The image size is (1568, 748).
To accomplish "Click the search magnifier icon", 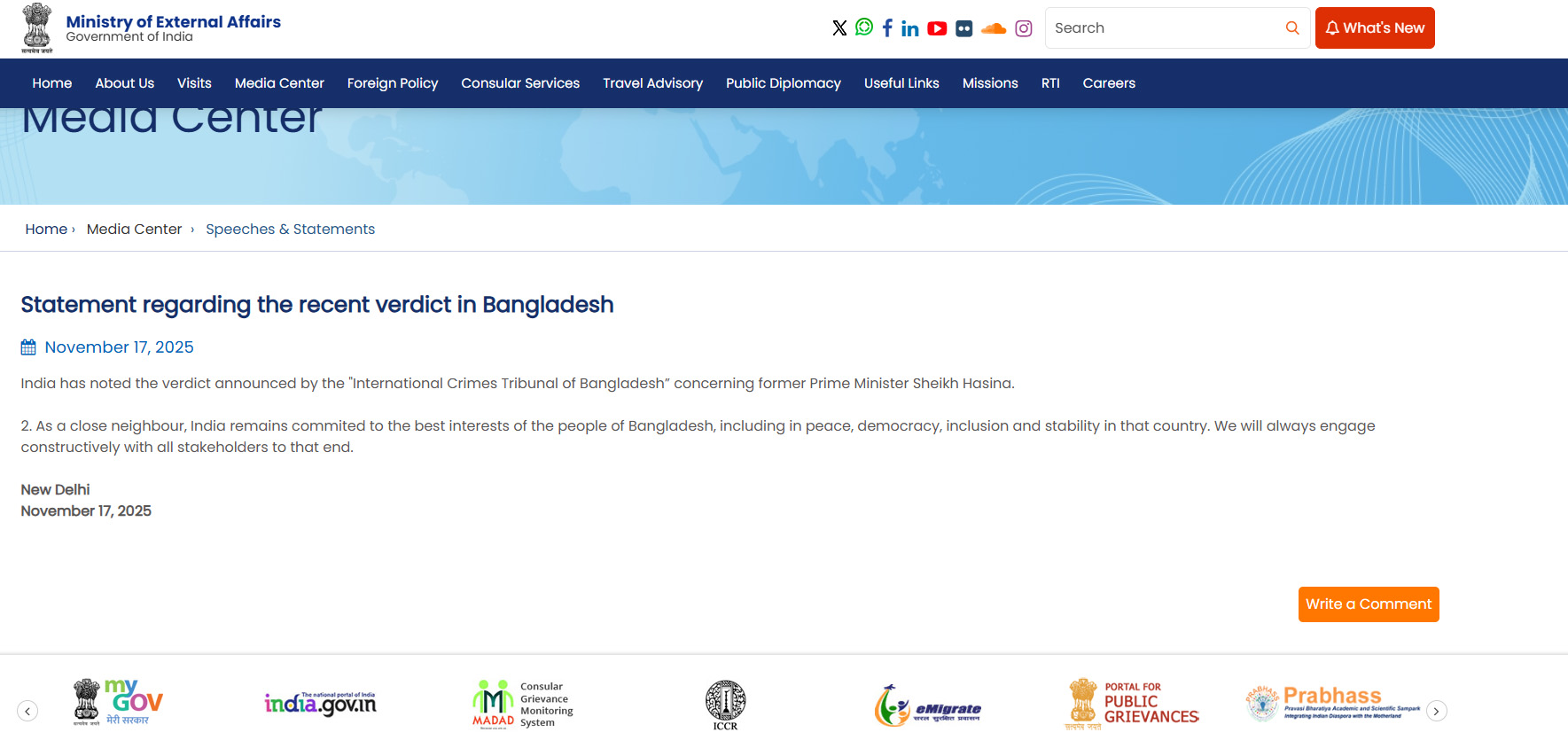I will (x=1292, y=28).
